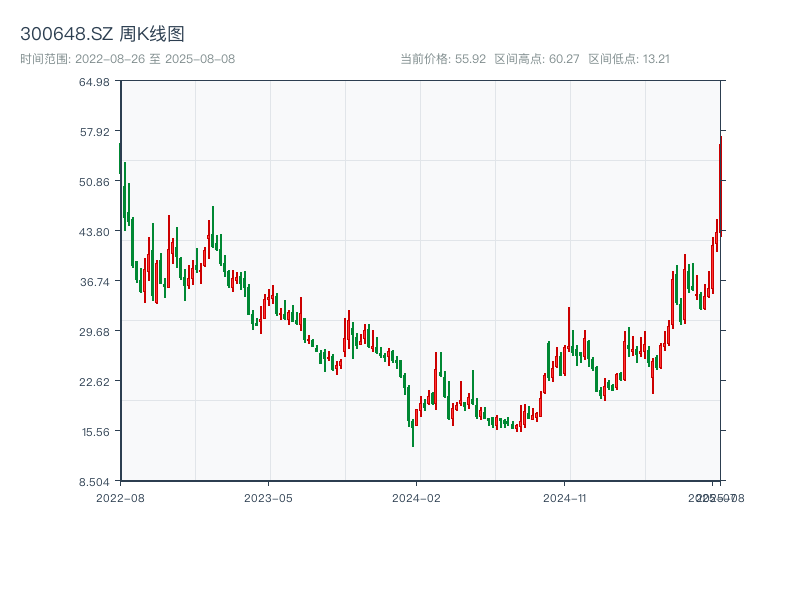Select the latest candle at chart's right edge
Image resolution: width=800 pixels, height=600 pixels.
719,185
